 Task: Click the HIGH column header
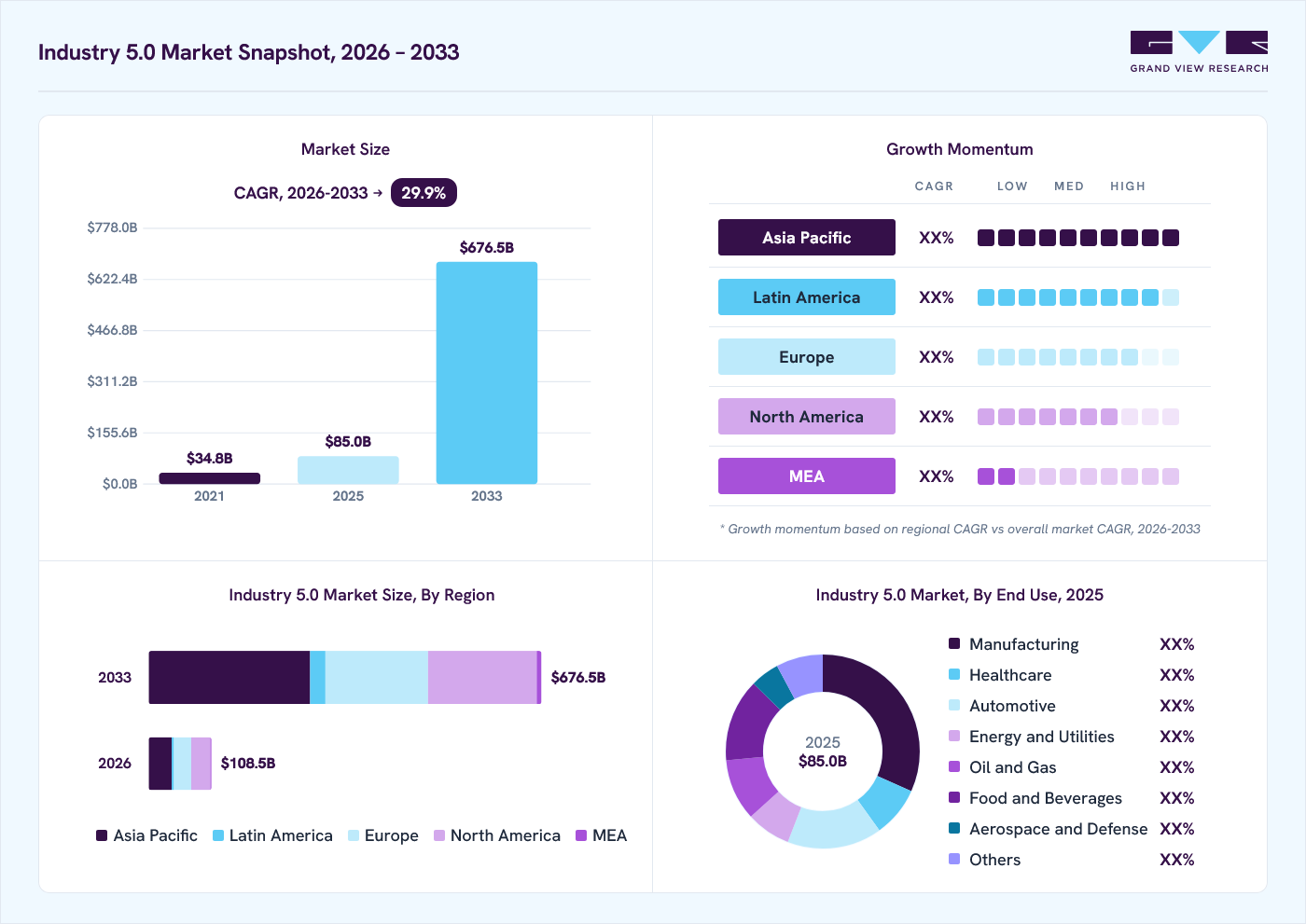pyautogui.click(x=1128, y=186)
